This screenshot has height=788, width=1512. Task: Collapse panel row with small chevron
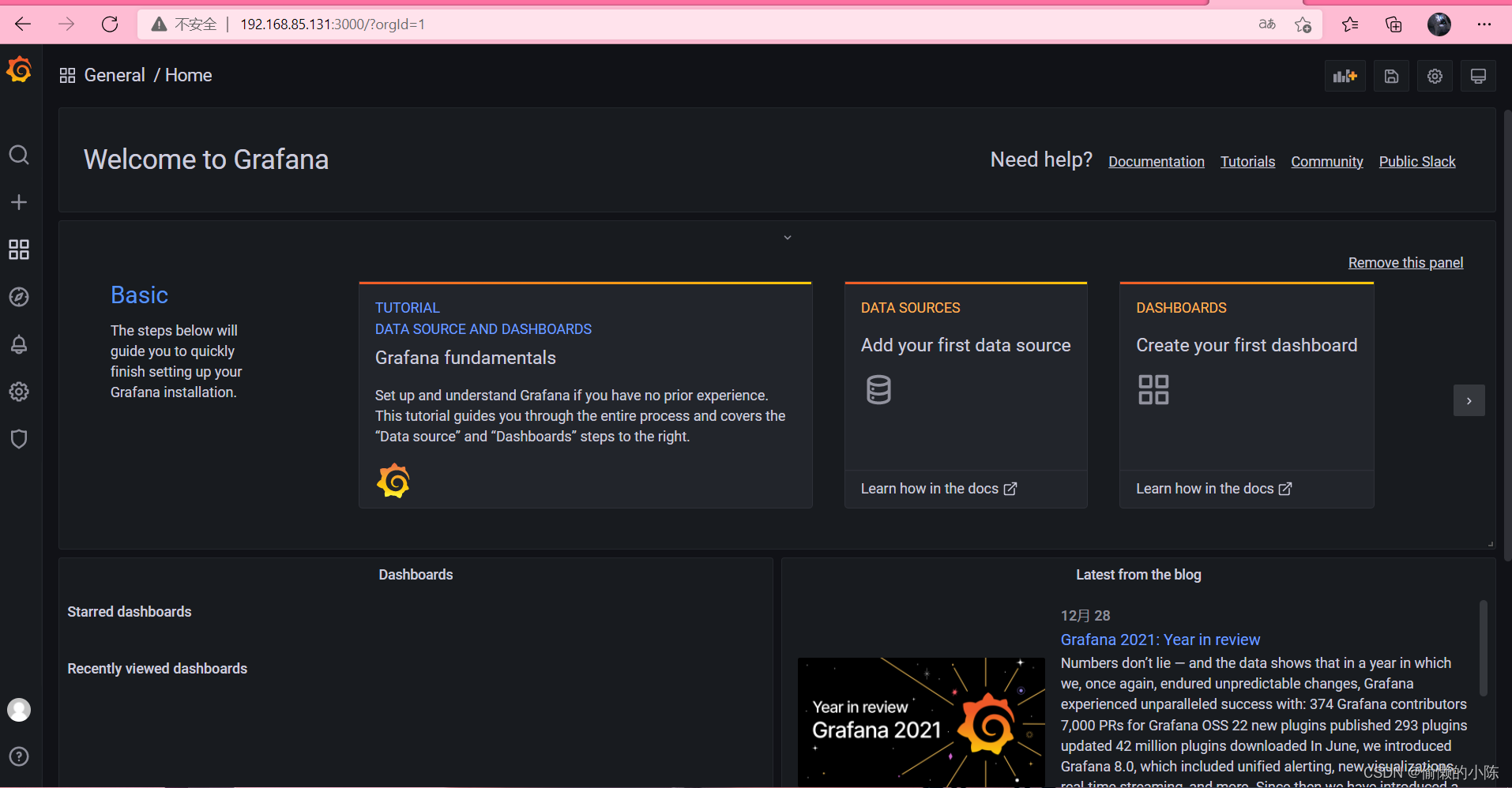pos(788,238)
